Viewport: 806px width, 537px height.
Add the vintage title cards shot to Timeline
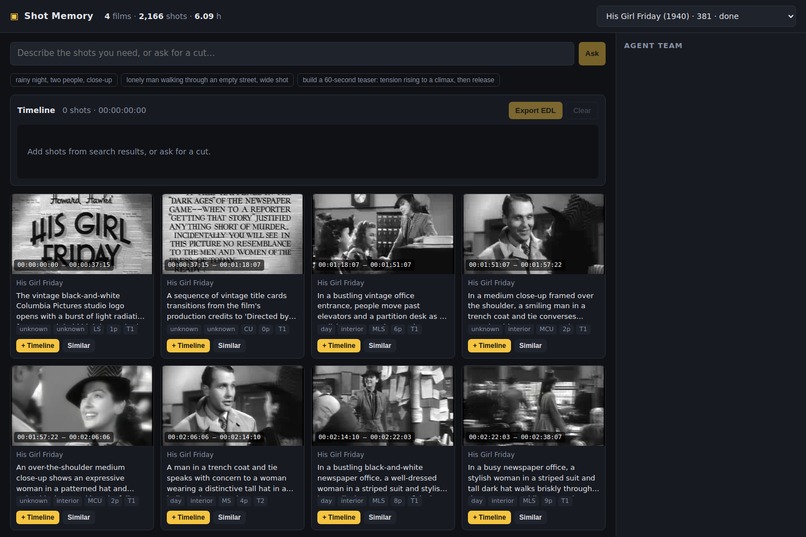[188, 345]
